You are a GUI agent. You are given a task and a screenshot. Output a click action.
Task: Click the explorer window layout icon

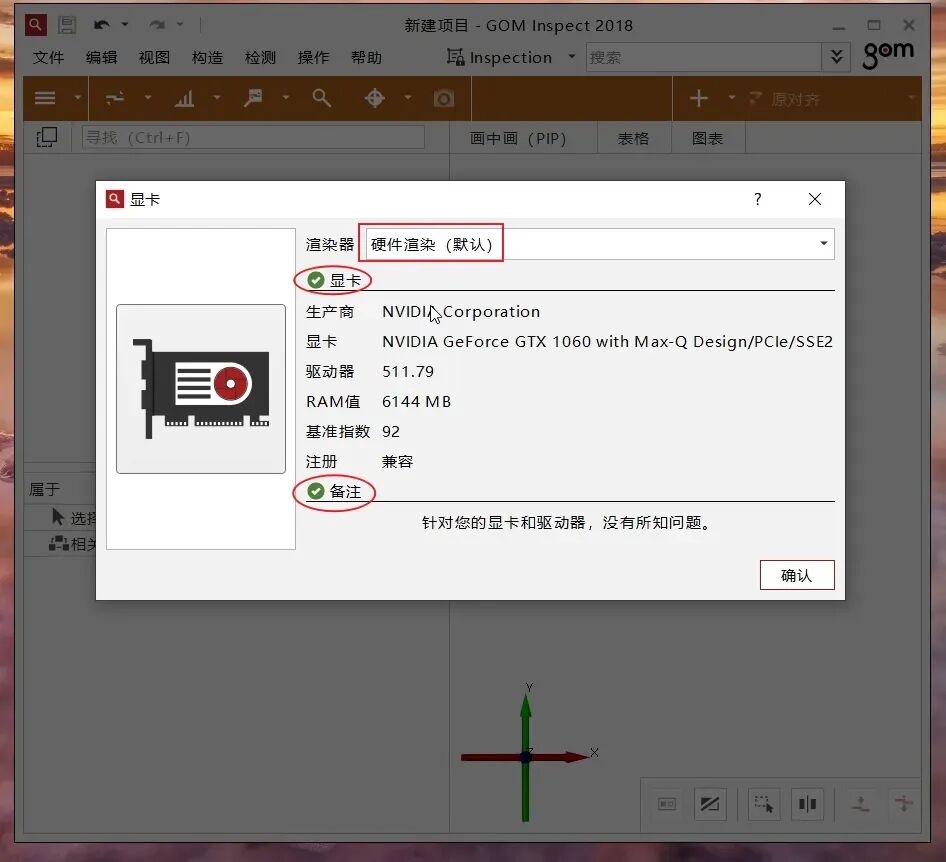coord(46,138)
